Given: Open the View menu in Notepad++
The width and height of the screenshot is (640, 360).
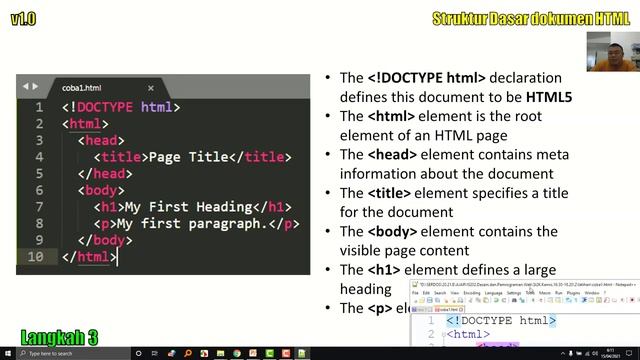Looking at the screenshot, I should [455, 293].
